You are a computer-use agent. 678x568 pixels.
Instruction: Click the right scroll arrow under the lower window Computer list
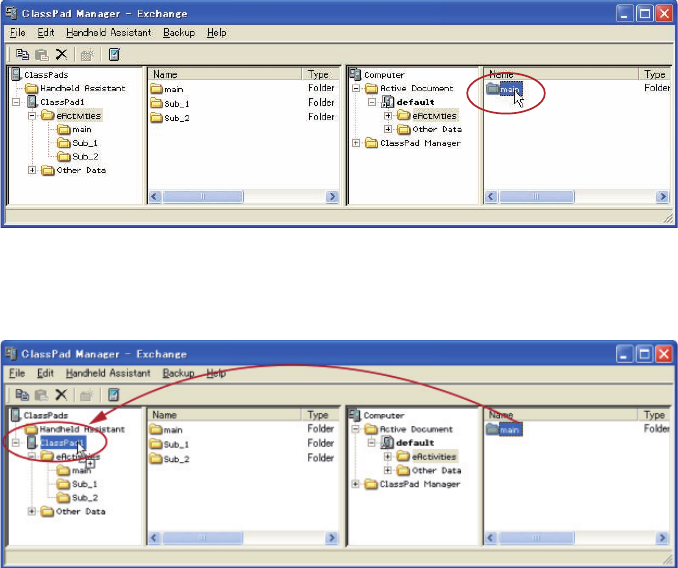pyautogui.click(x=662, y=538)
